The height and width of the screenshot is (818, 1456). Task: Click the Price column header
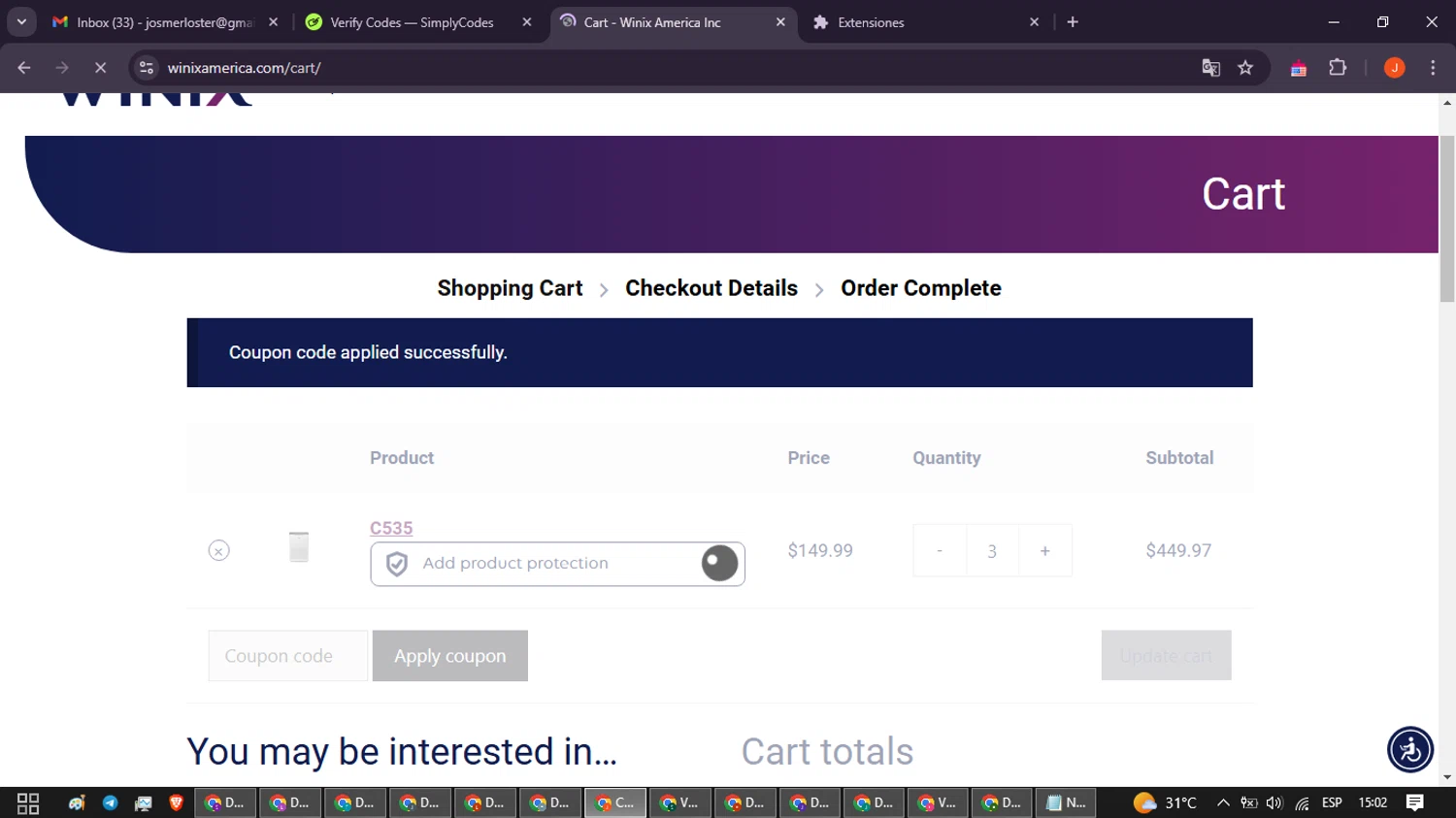pos(809,458)
